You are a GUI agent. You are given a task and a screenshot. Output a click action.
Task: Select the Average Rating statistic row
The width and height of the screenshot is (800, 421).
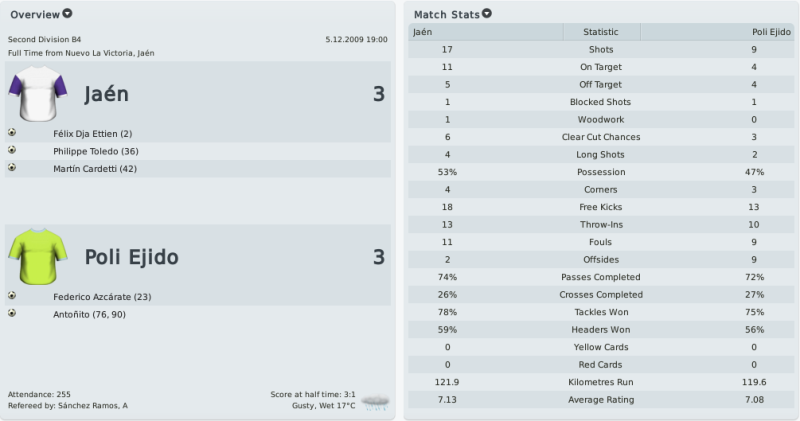[x=601, y=400]
